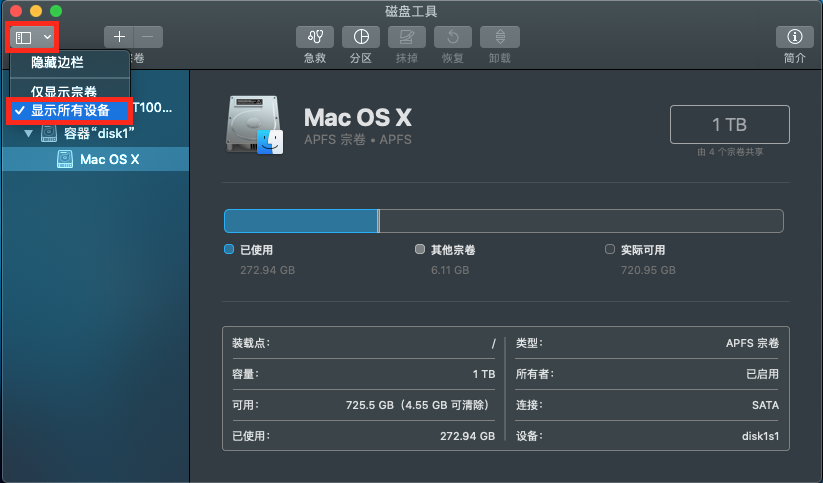Select the Mac OS X volume in sidebar
Screen dimensions: 823x483
coord(109,159)
